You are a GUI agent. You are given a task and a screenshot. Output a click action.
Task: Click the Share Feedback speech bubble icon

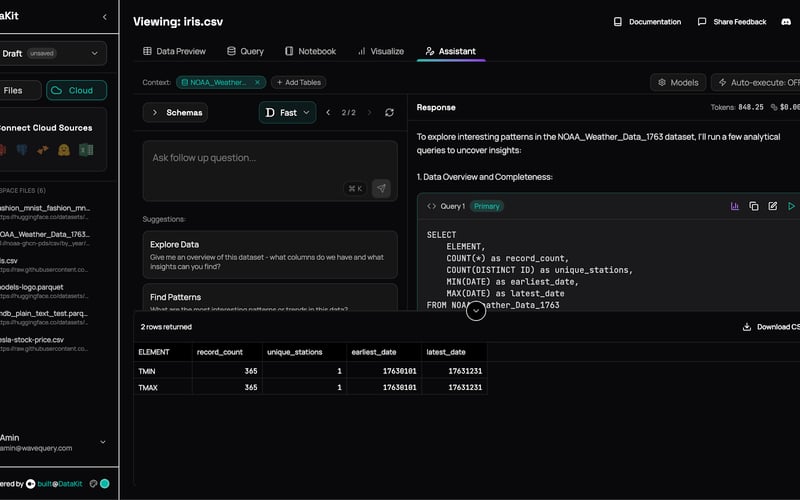point(702,21)
